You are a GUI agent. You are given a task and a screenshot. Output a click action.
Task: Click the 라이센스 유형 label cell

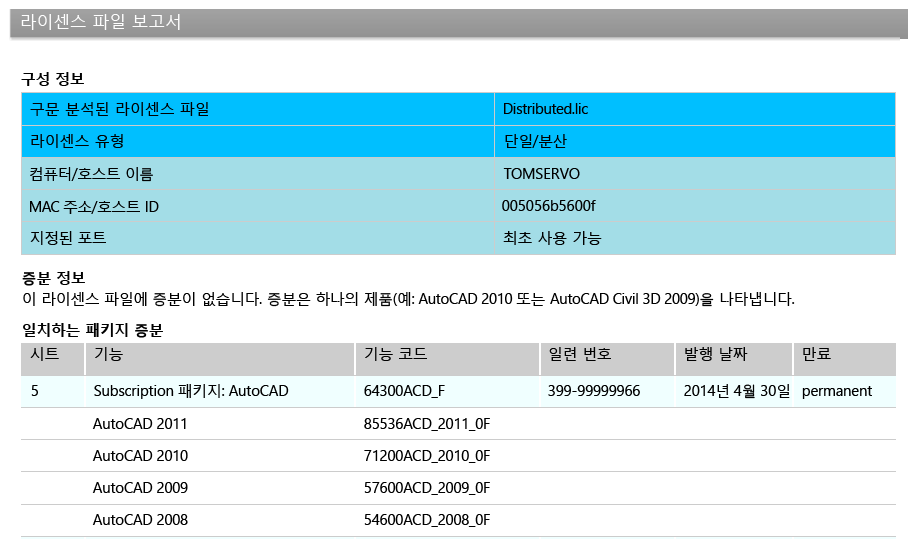[258, 141]
